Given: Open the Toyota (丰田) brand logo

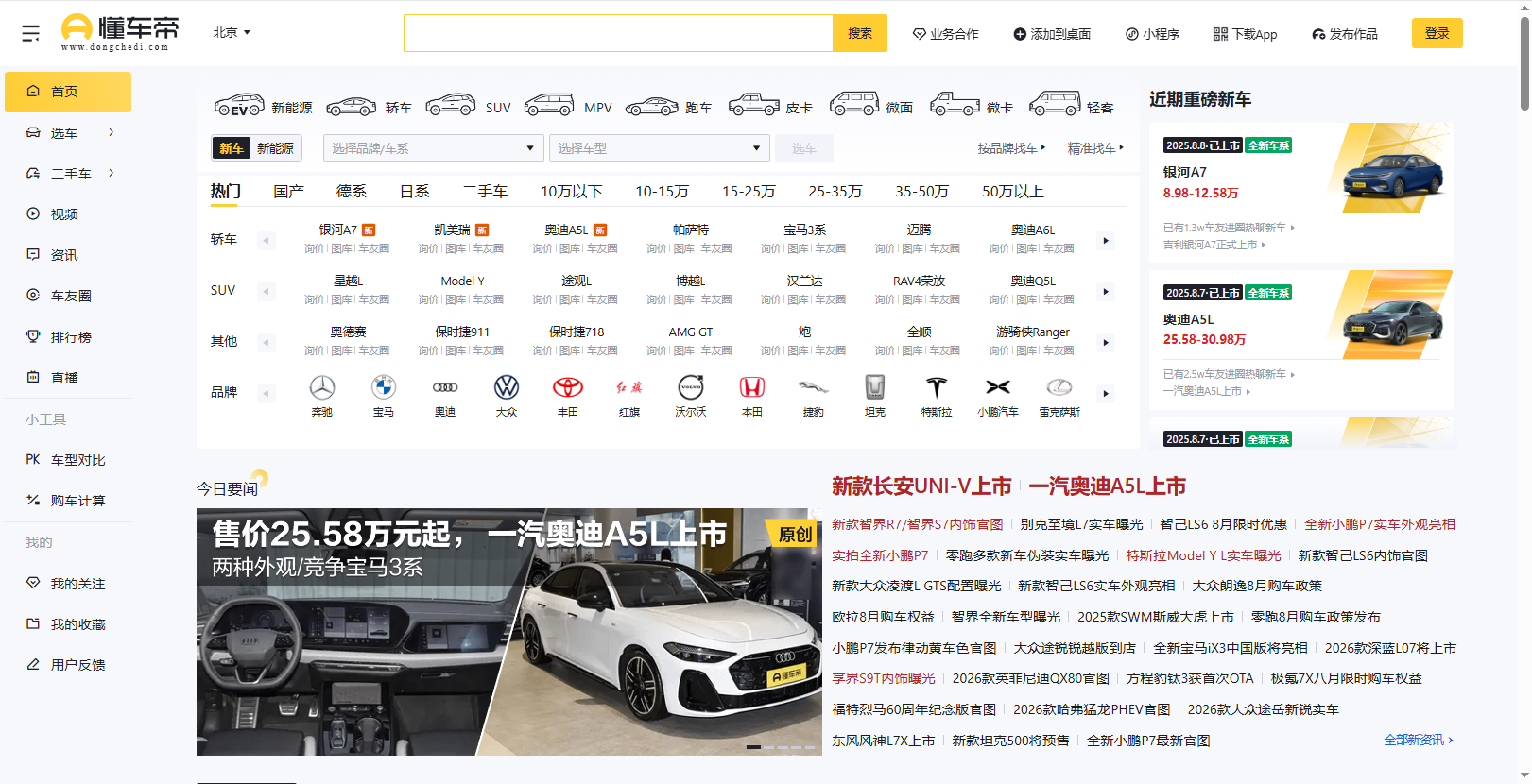Looking at the screenshot, I should pos(568,387).
